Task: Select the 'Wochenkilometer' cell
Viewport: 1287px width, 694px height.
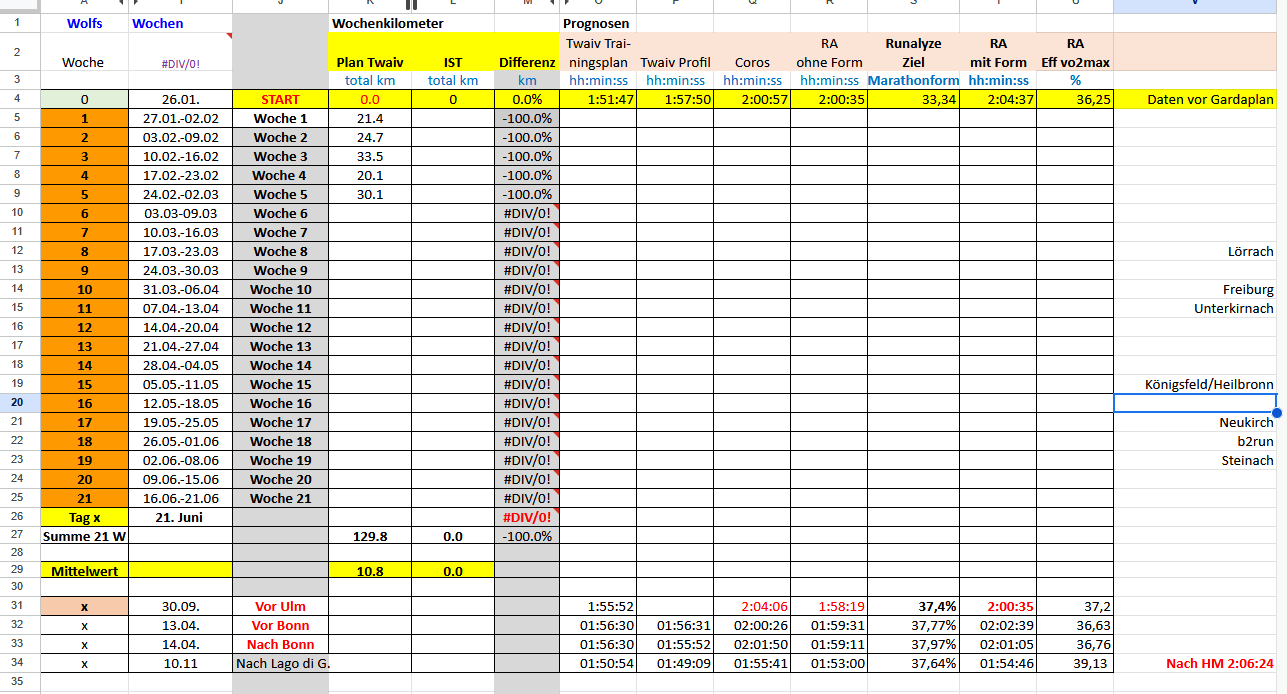Action: (x=387, y=23)
